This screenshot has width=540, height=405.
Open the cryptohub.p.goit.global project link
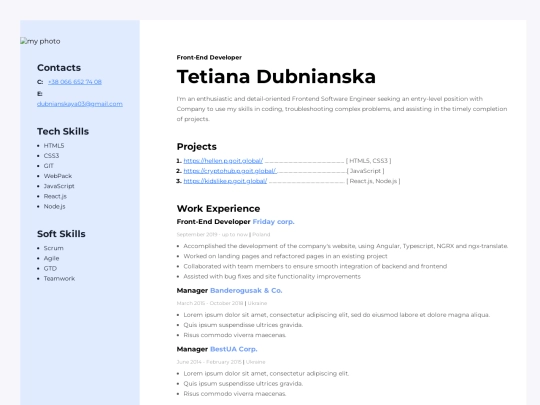pos(230,171)
